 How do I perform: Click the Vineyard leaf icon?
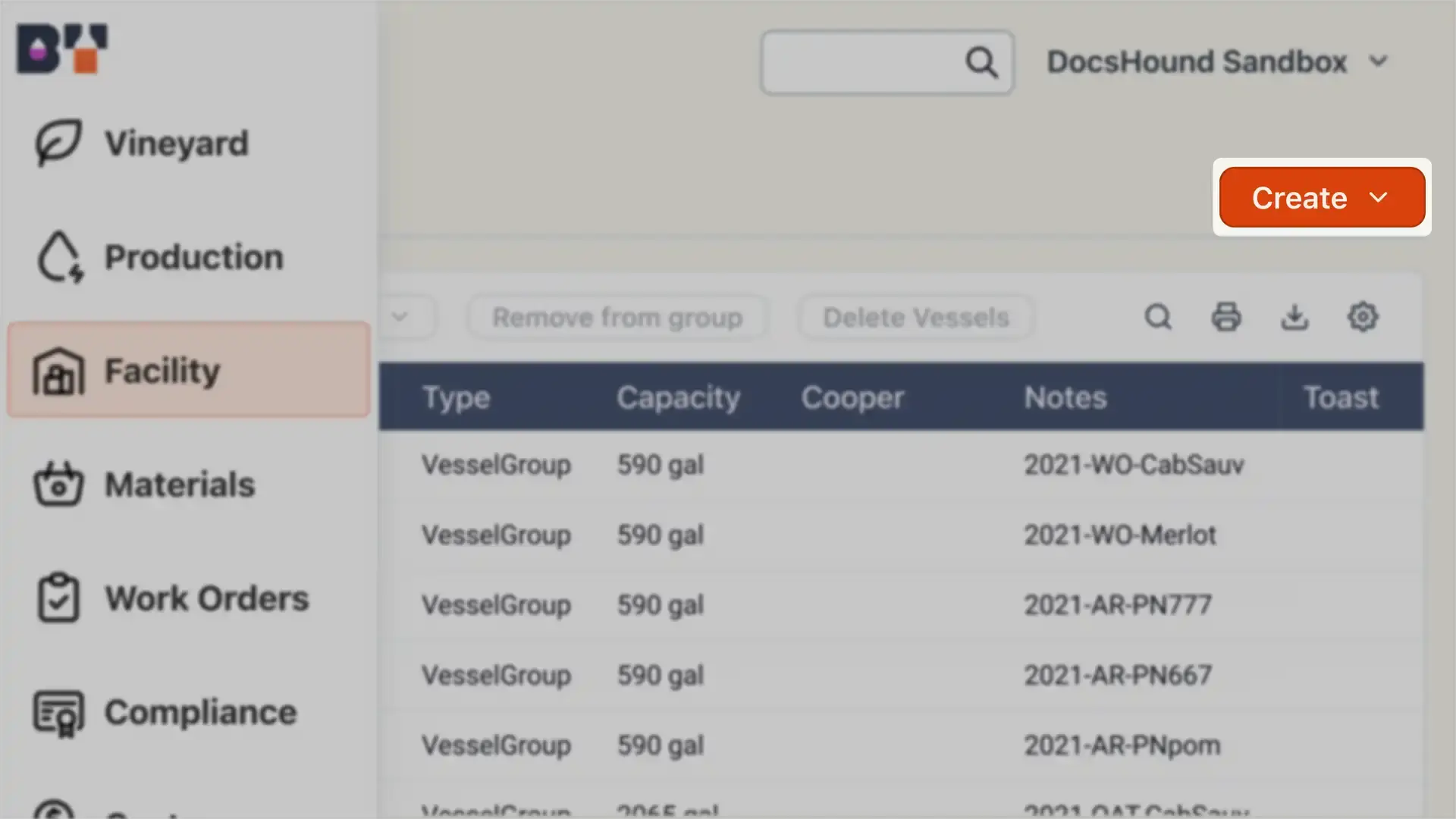point(58,142)
